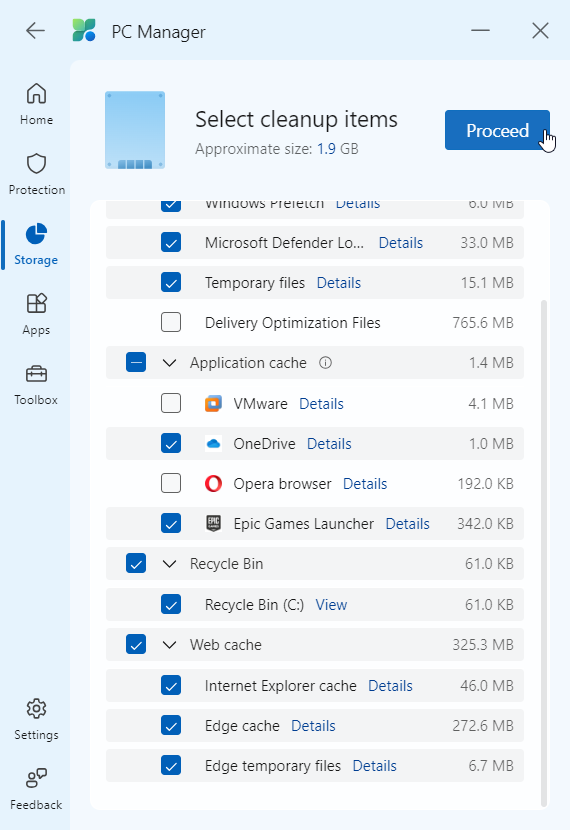Click the disk drive image
570x830 pixels.
(135, 130)
